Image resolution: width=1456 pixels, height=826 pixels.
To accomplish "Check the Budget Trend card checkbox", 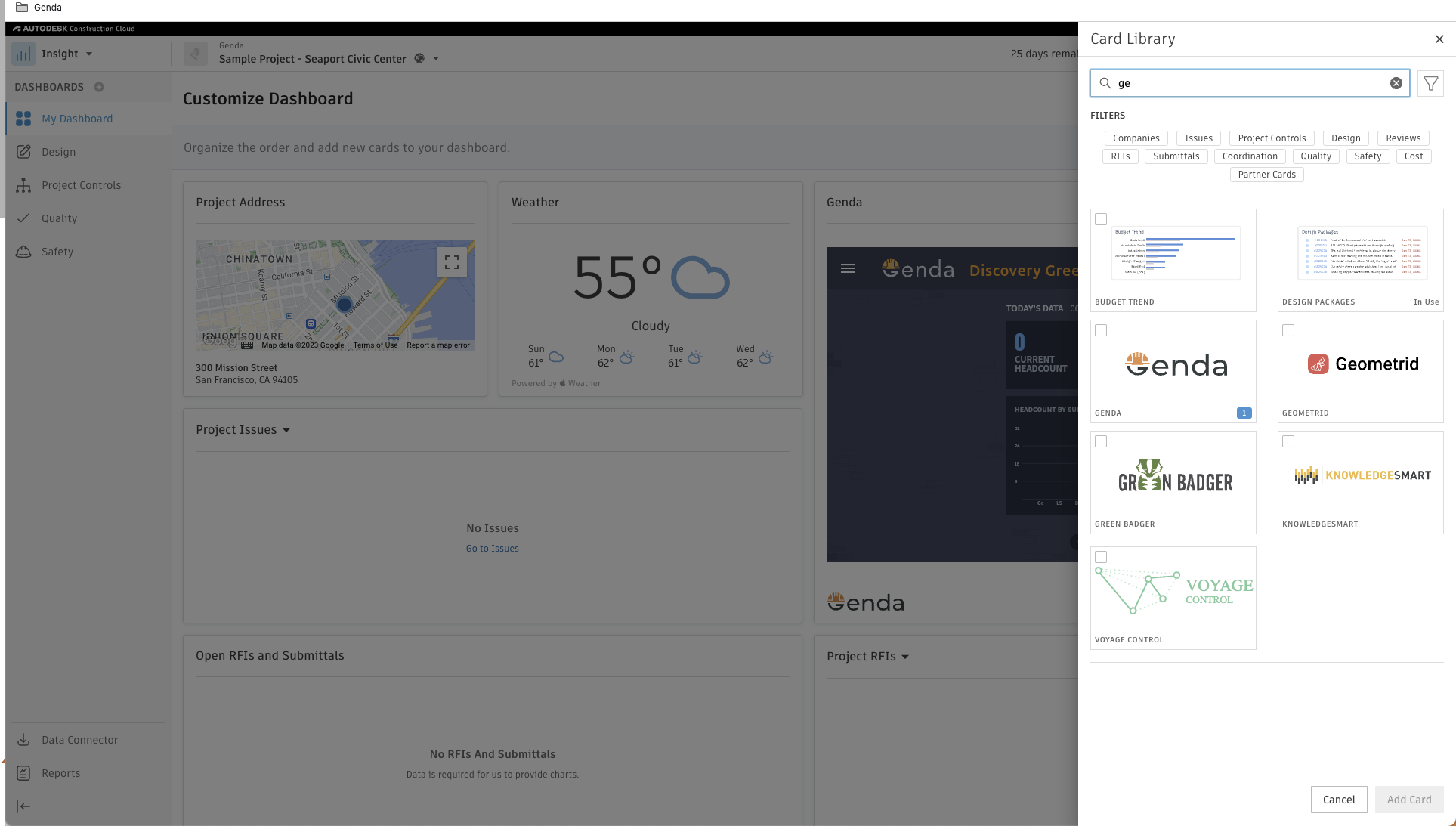I will pyautogui.click(x=1101, y=219).
